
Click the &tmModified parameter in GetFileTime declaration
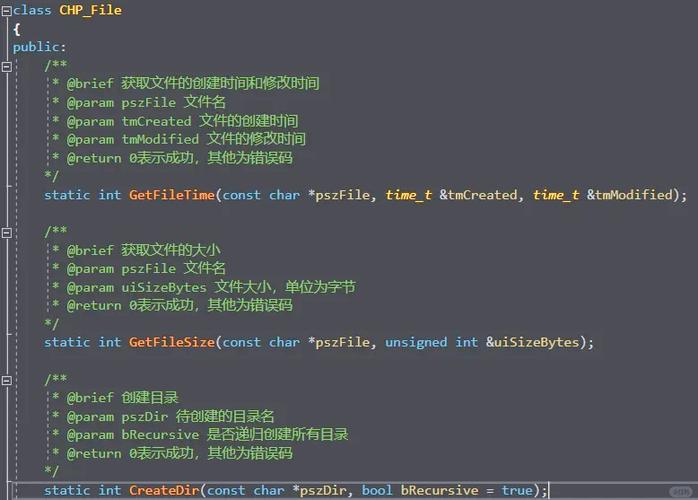tap(632, 195)
